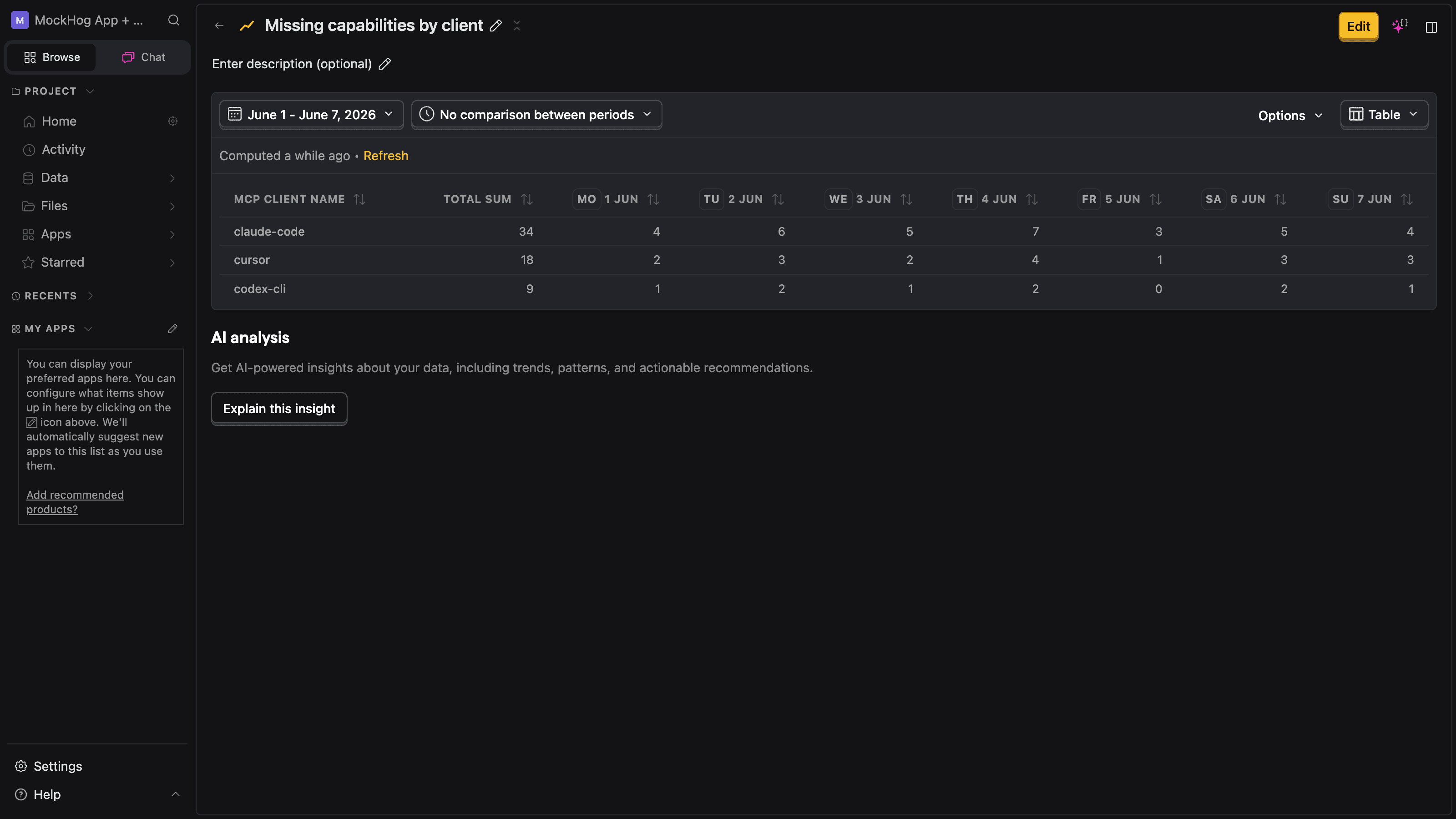Go back with the left arrow
Viewport: 1456px width, 819px height.
pos(219,25)
